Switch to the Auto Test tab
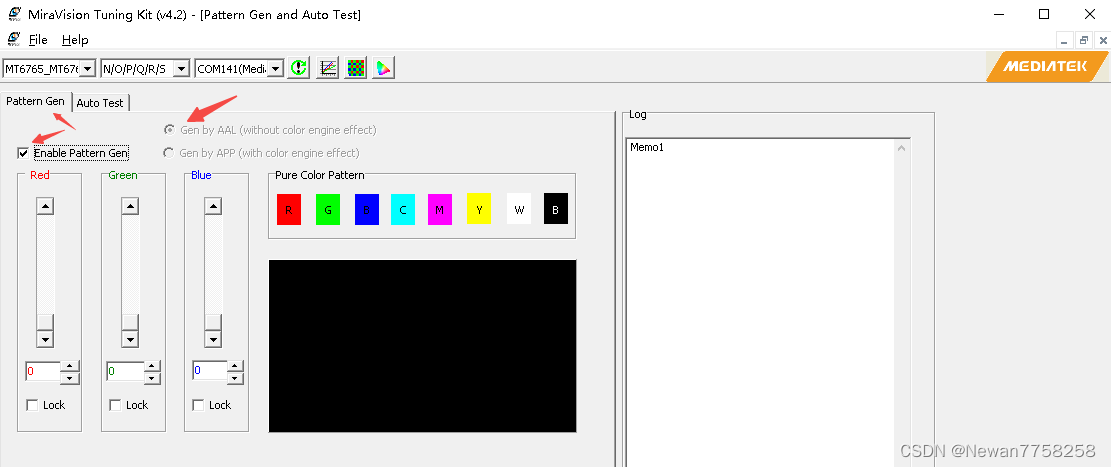This screenshot has width=1111, height=467. pyautogui.click(x=100, y=103)
